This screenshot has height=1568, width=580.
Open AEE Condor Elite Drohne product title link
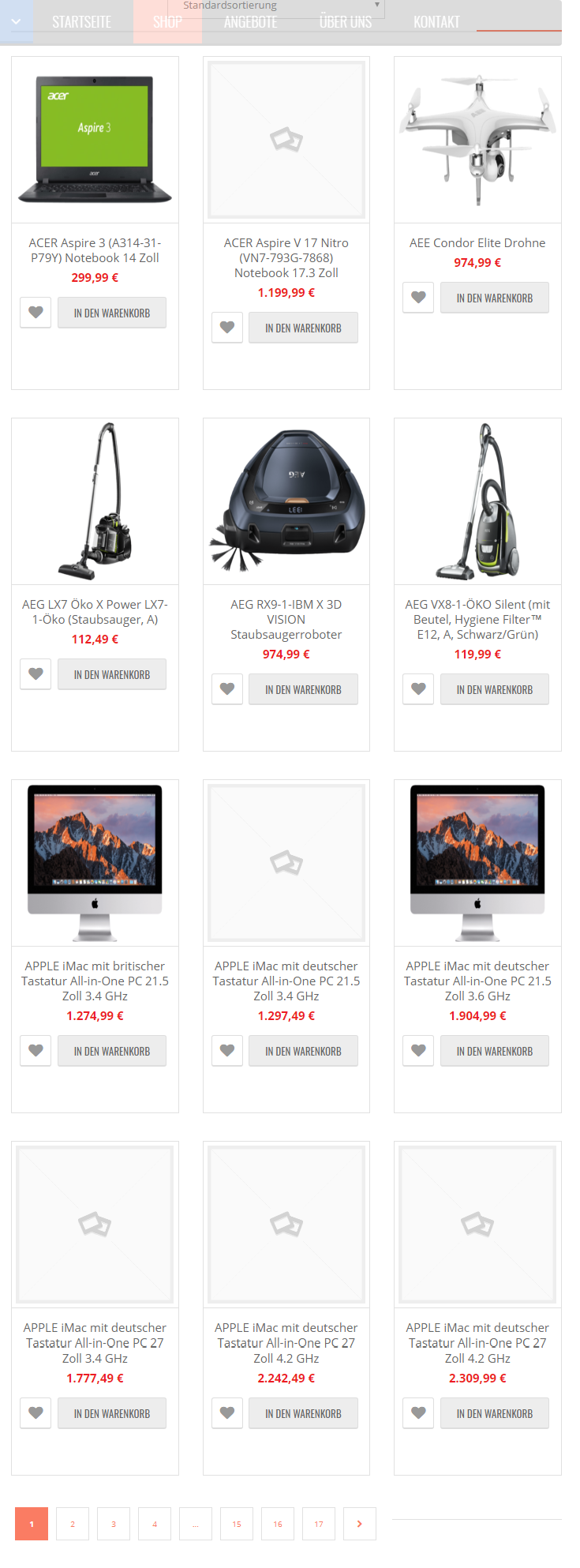click(477, 243)
